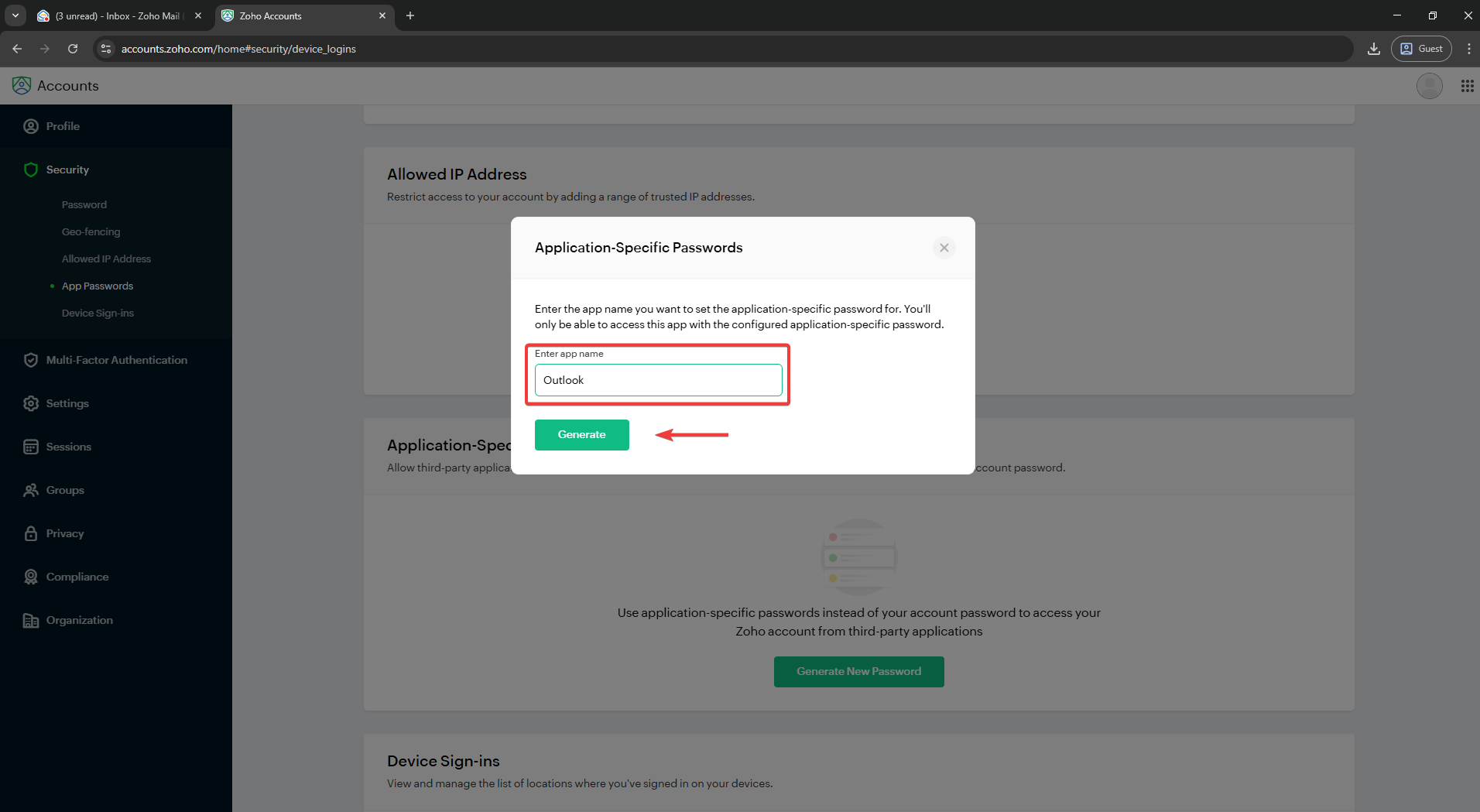Select Geo-fencing under Security

click(91, 231)
